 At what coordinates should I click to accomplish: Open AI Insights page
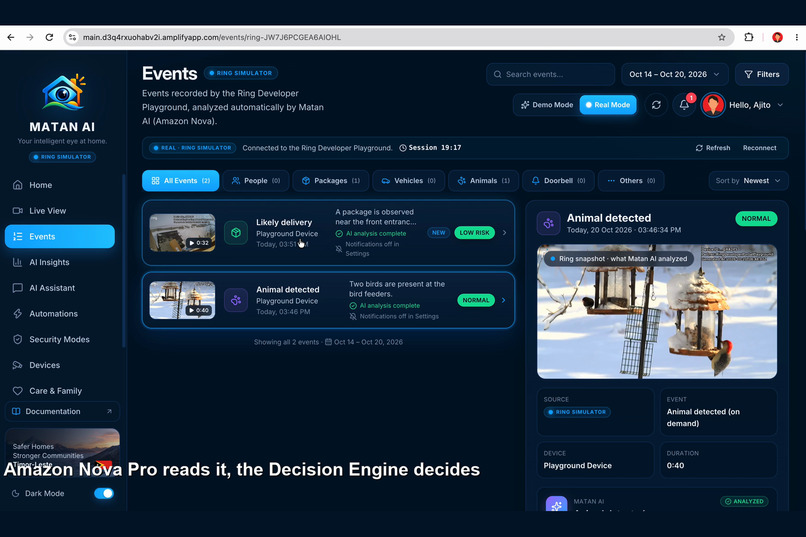point(60,262)
